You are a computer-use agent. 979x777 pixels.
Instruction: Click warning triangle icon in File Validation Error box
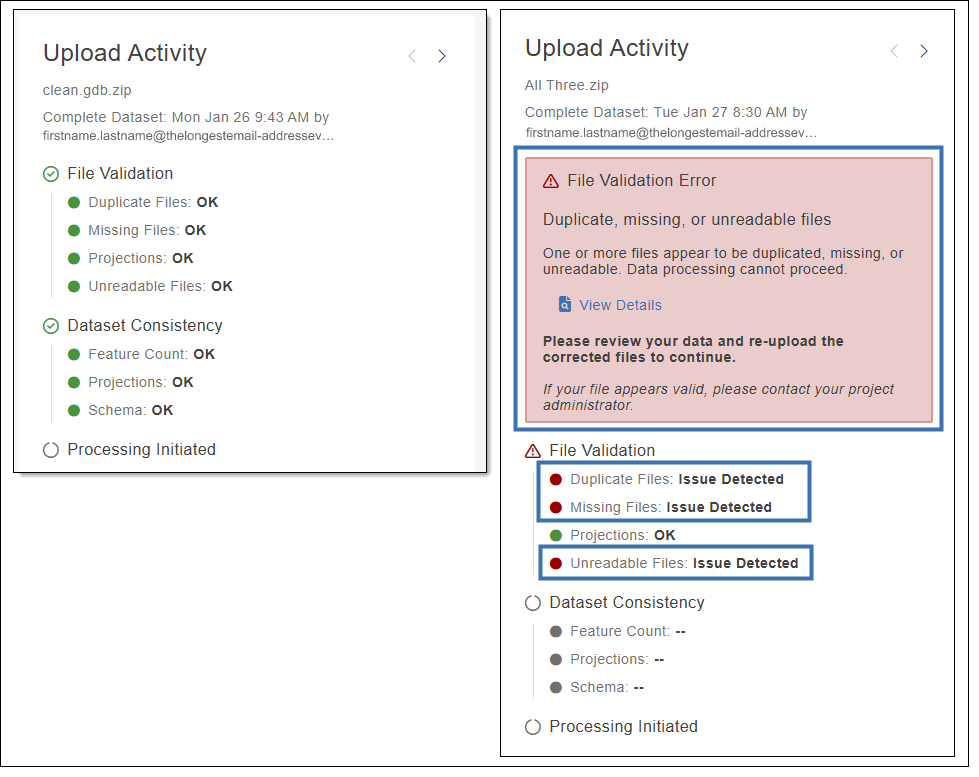point(550,181)
